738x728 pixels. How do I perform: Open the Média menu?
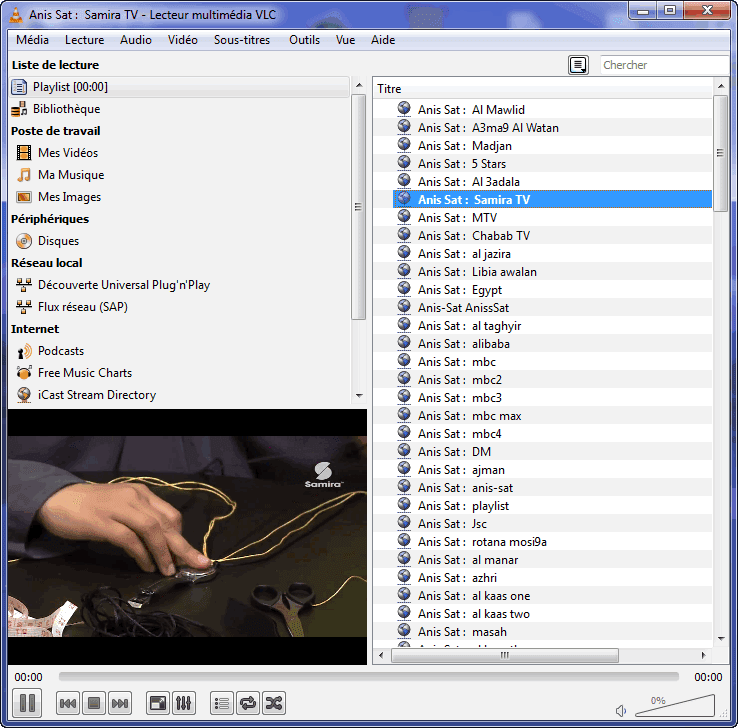click(32, 40)
